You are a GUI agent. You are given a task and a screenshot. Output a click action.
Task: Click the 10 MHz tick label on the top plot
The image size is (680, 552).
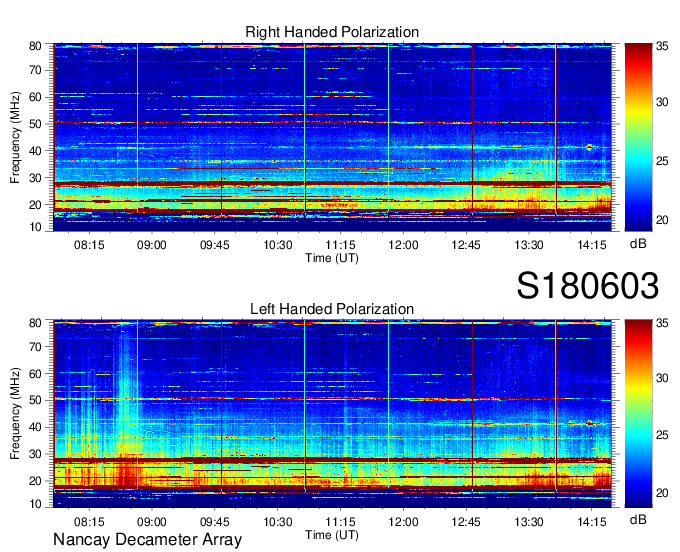[35, 227]
